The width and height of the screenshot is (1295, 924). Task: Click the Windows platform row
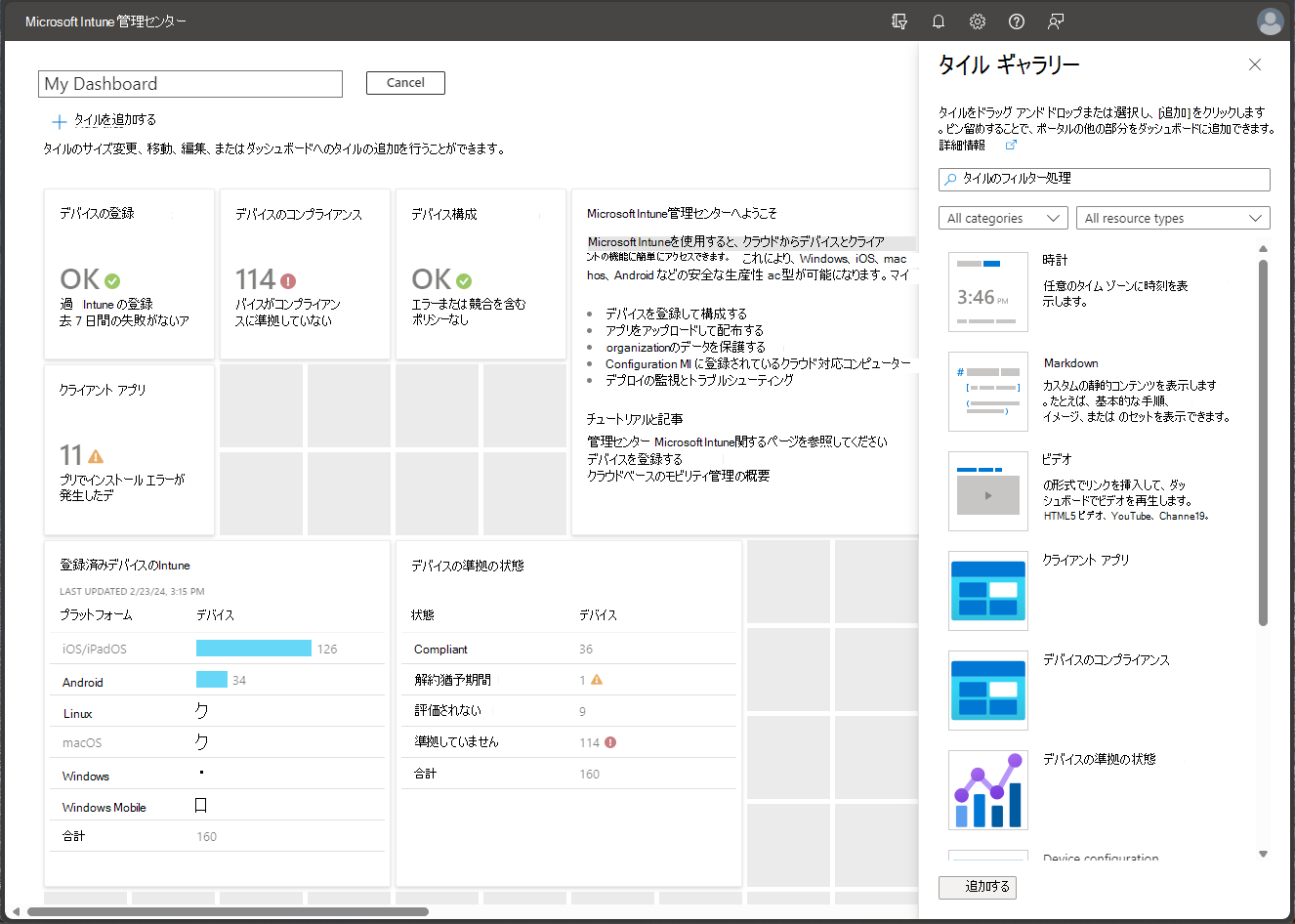tap(217, 776)
